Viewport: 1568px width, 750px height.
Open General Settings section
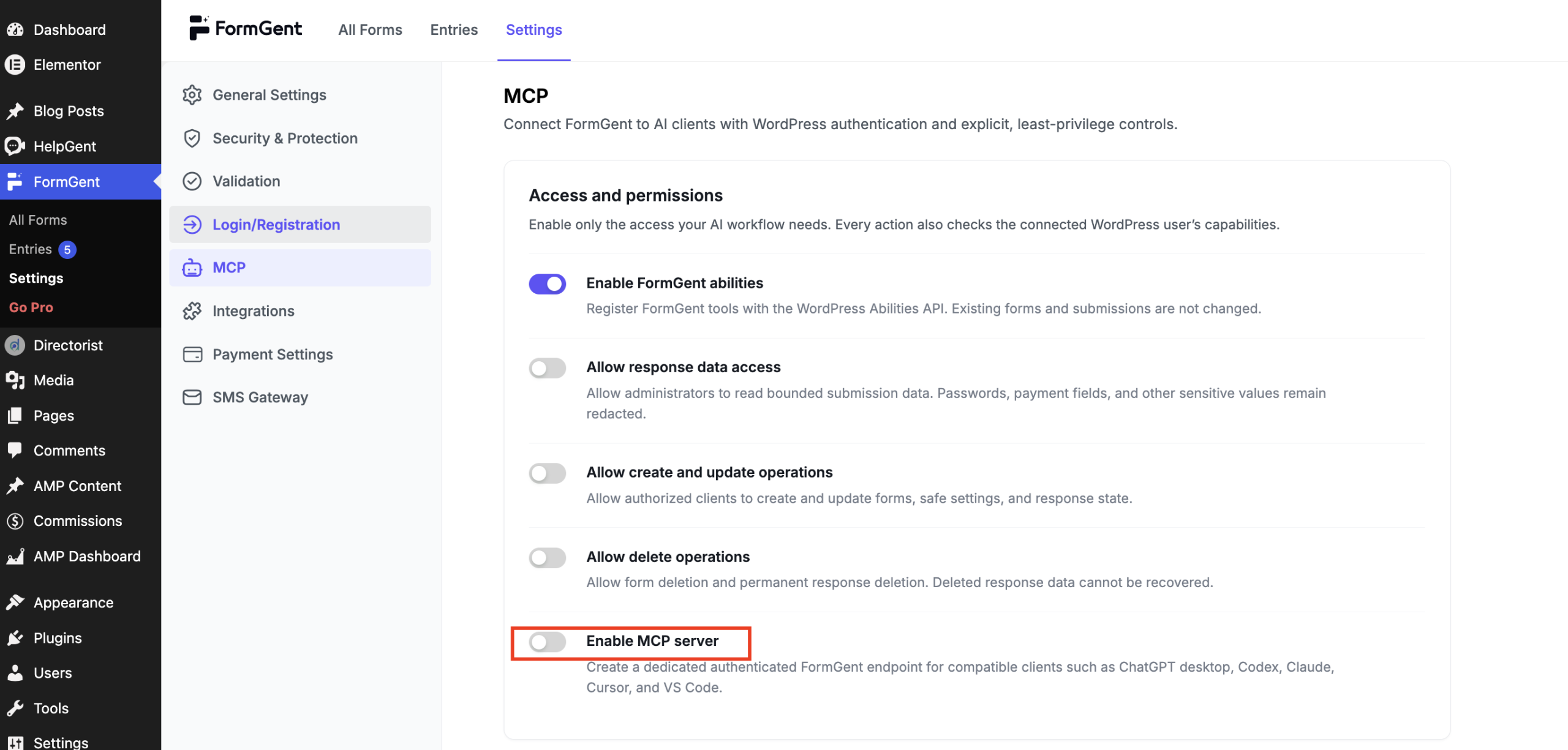point(300,95)
